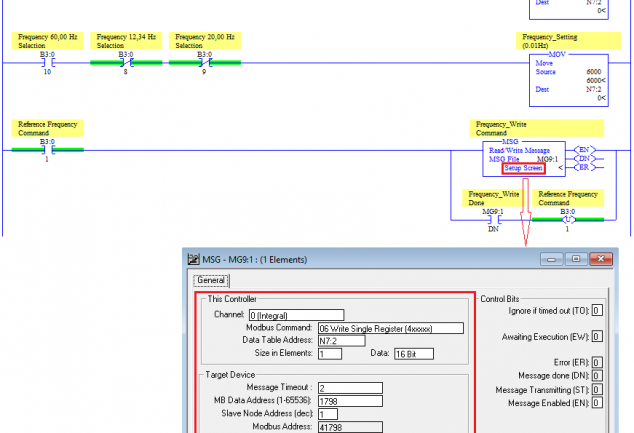Select the B3:0/9 Frequency 20,00 Hz contact
Screen dimensions: 634x433
click(205, 63)
